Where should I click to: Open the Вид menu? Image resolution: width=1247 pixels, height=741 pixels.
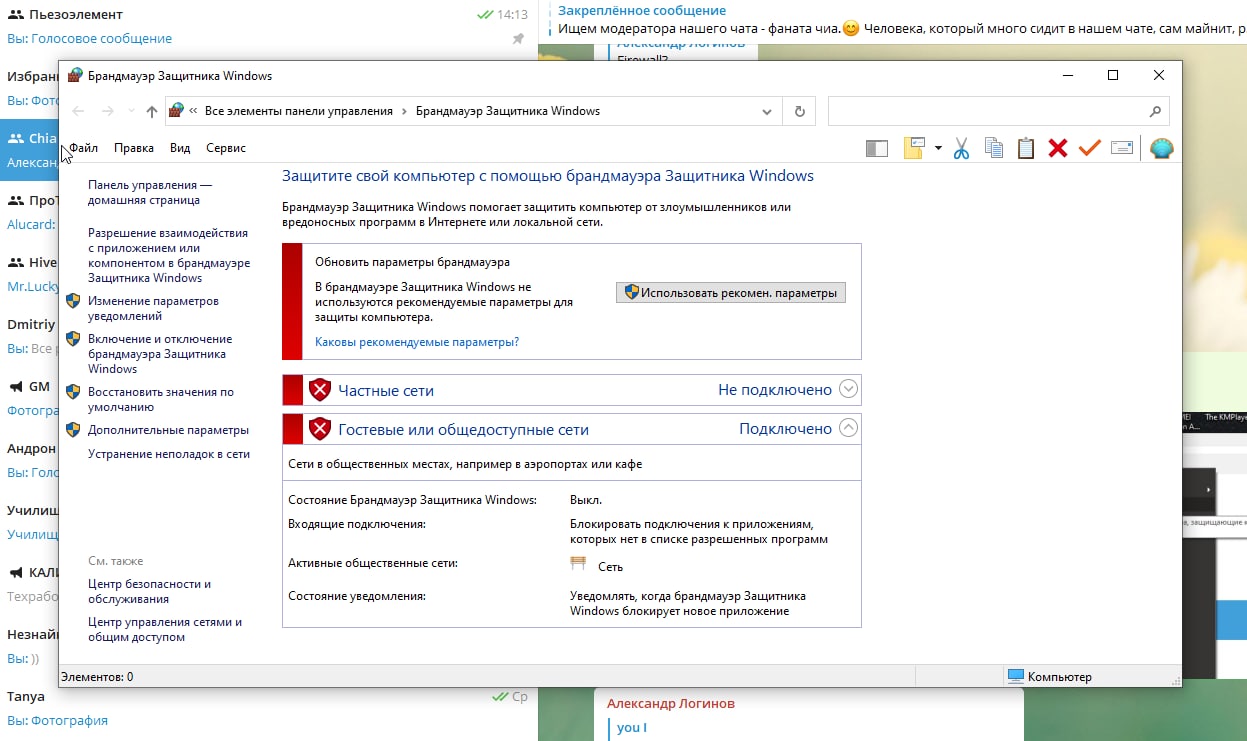tap(180, 148)
